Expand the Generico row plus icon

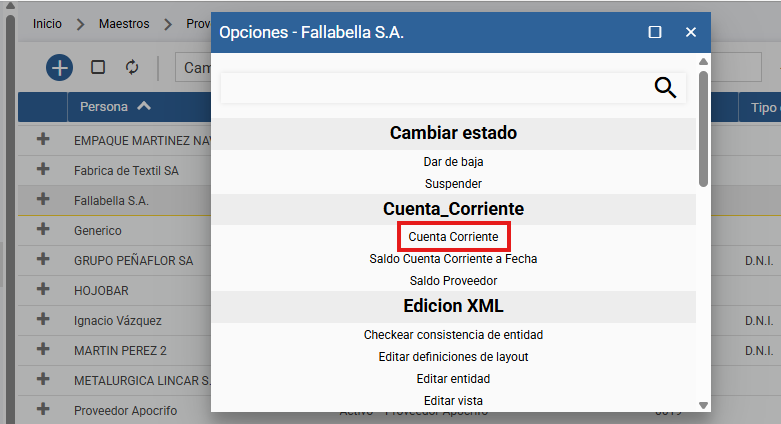pos(43,229)
